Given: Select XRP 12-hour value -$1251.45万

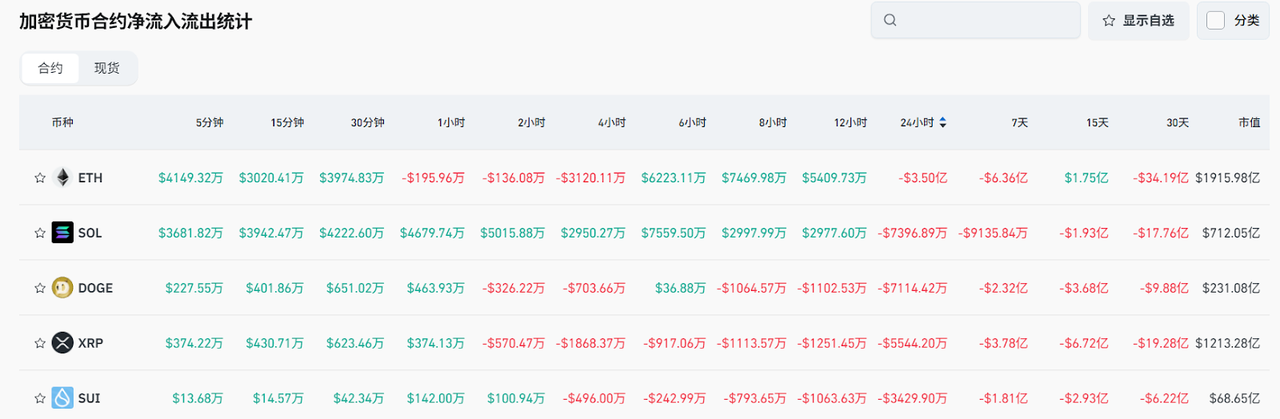Looking at the screenshot, I should point(832,343).
